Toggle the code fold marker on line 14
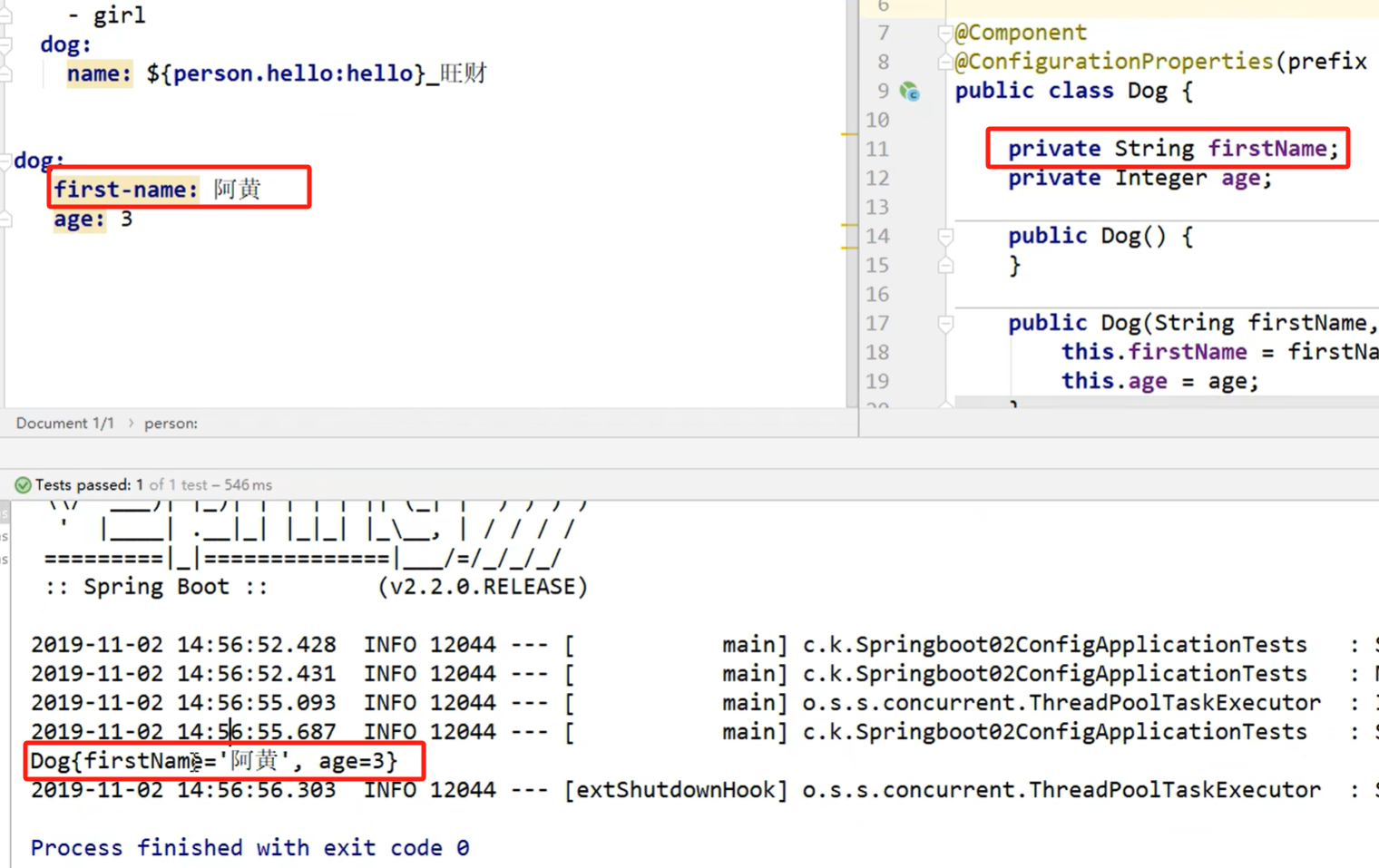Image resolution: width=1379 pixels, height=868 pixels. [945, 236]
